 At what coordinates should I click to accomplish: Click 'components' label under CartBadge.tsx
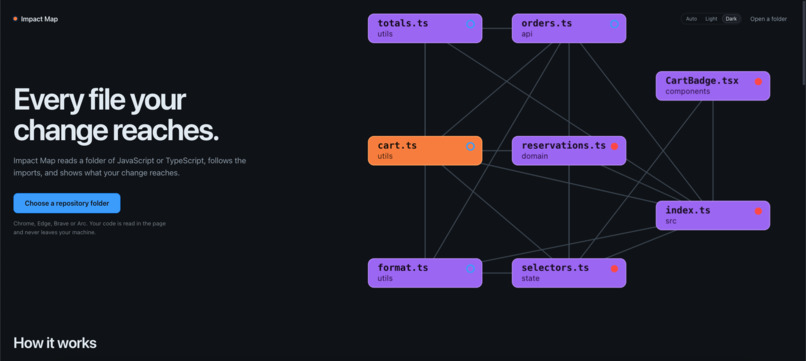[688, 91]
